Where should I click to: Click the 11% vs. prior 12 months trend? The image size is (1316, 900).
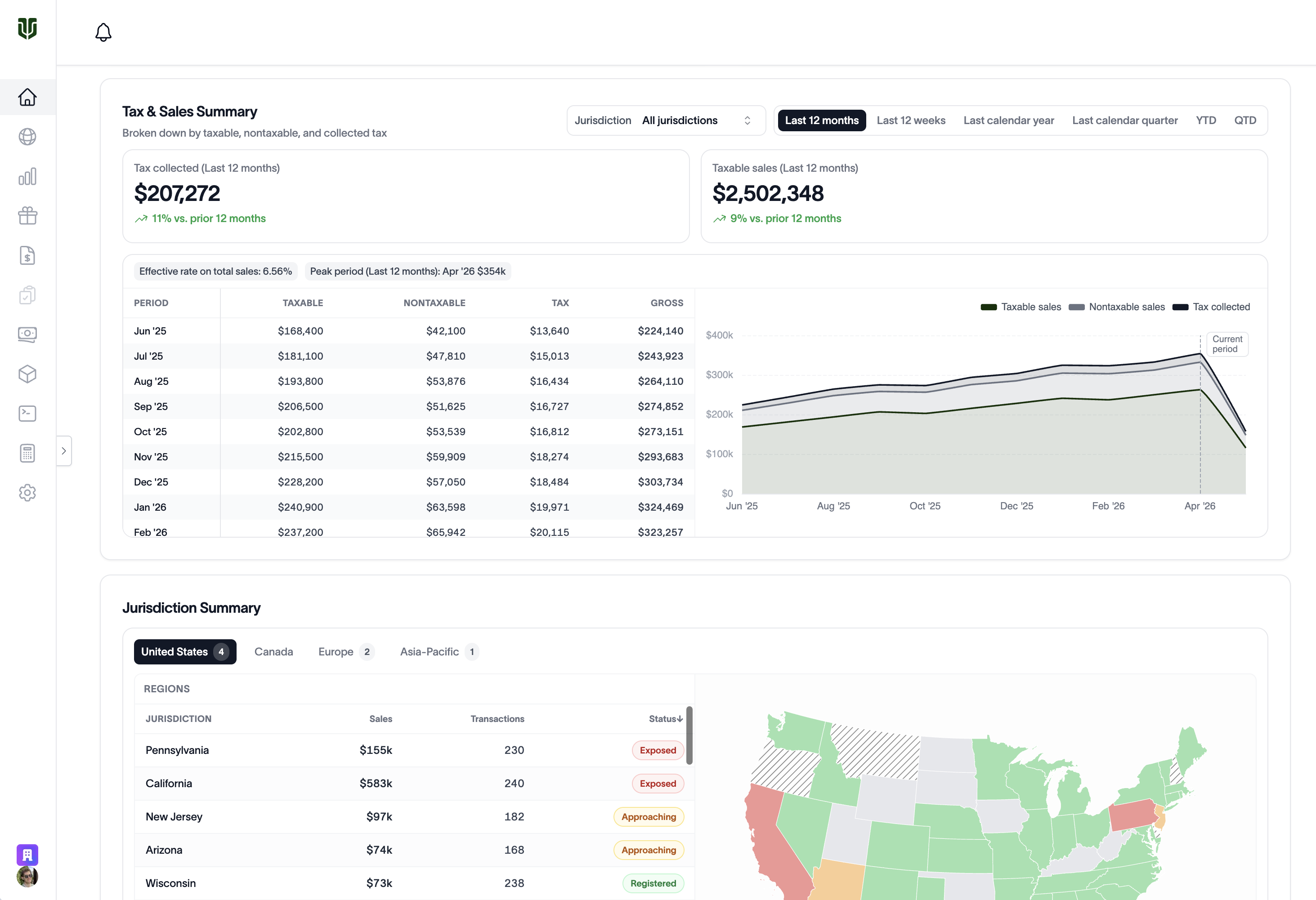tap(200, 218)
